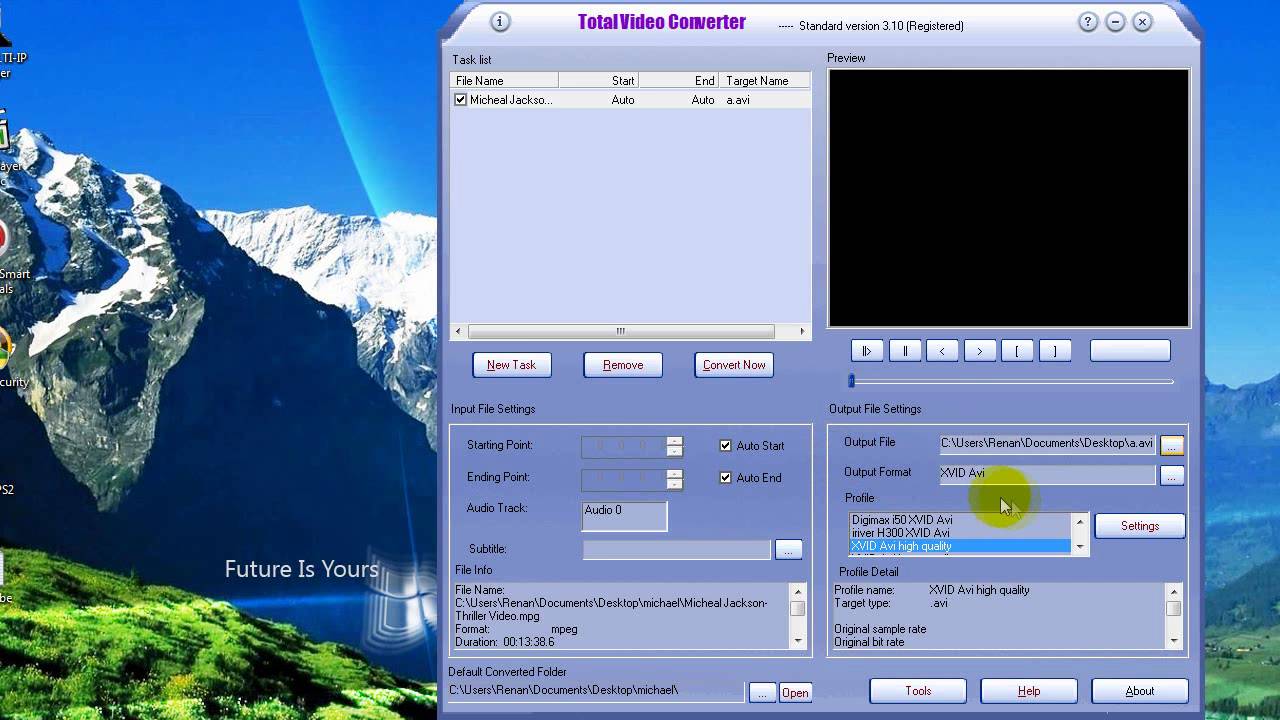Browse for default converted folder
The image size is (1280, 720).
762,692
